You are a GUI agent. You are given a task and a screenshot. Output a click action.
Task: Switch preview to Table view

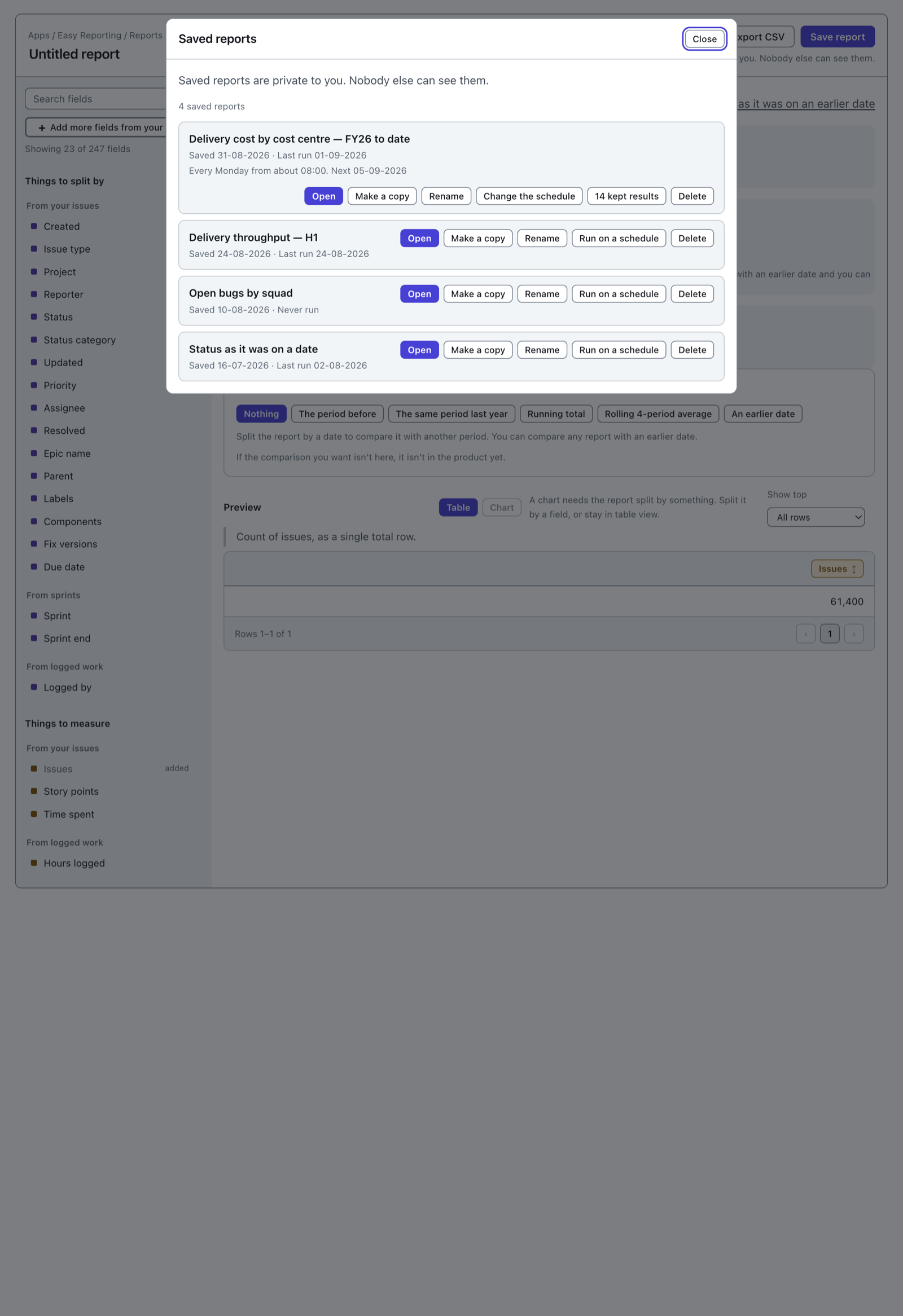[458, 507]
